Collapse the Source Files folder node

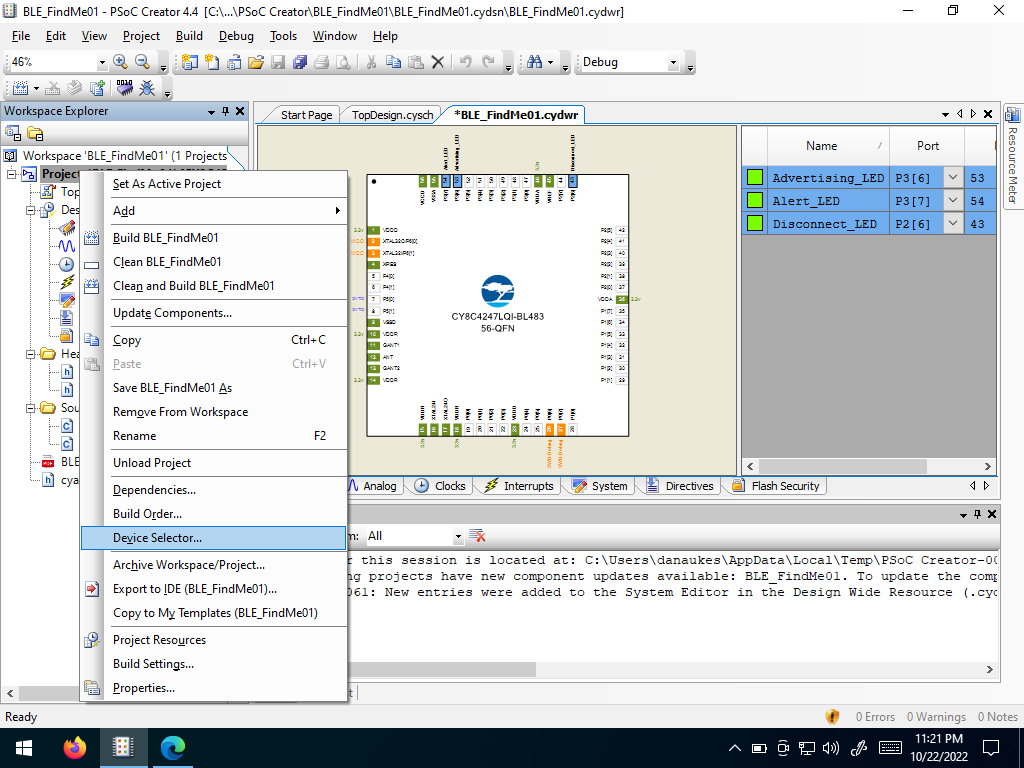point(31,408)
